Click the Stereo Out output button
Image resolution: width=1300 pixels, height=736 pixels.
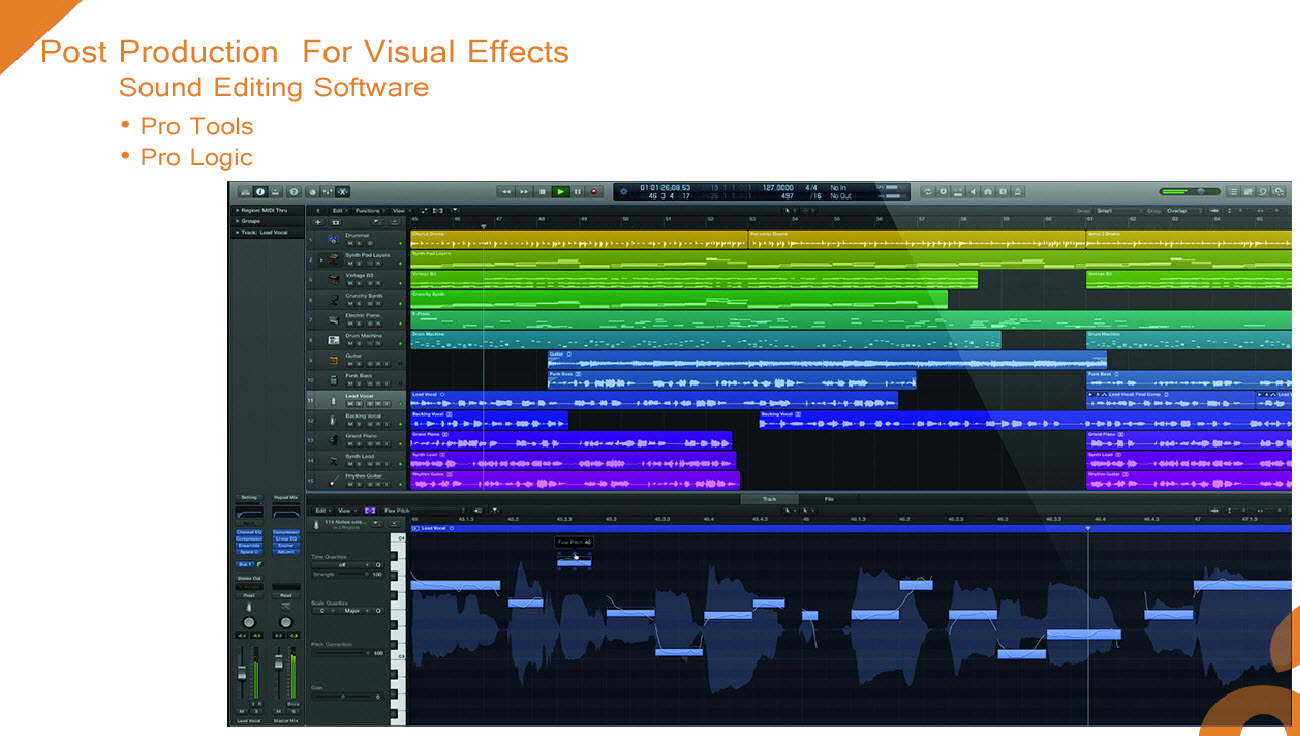tap(248, 578)
